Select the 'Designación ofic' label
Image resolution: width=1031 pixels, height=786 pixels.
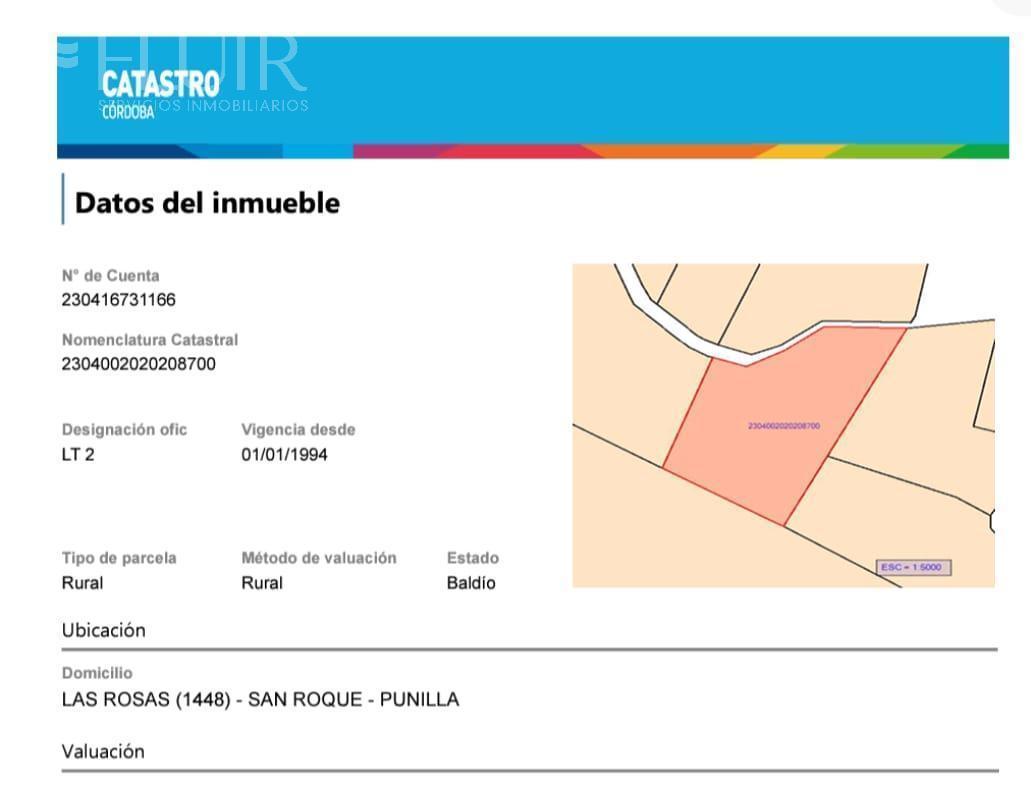[124, 430]
